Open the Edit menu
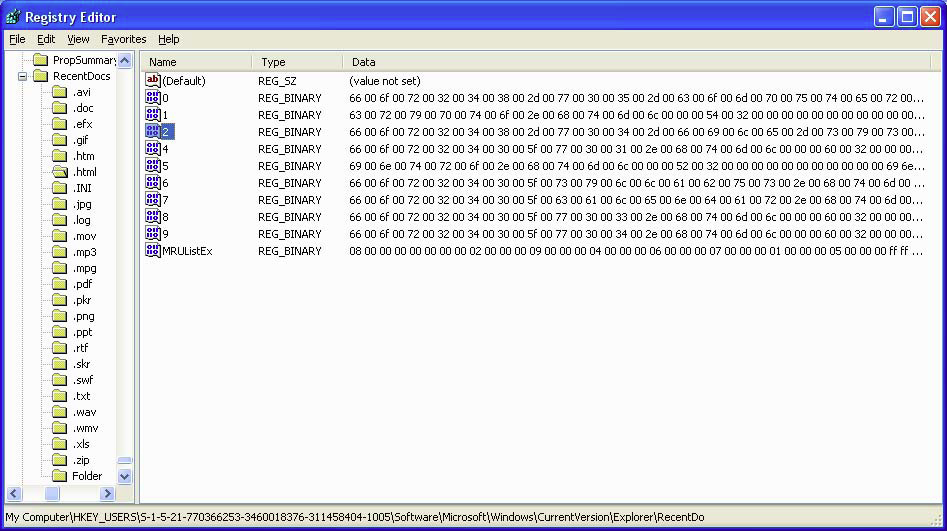 46,39
